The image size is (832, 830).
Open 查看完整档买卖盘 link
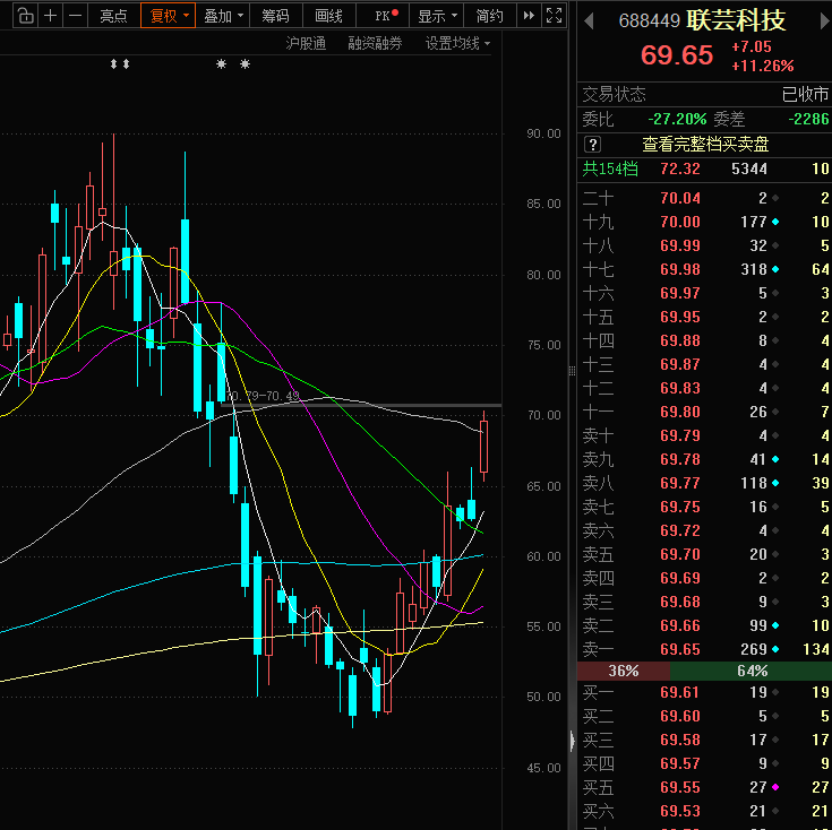[706, 144]
